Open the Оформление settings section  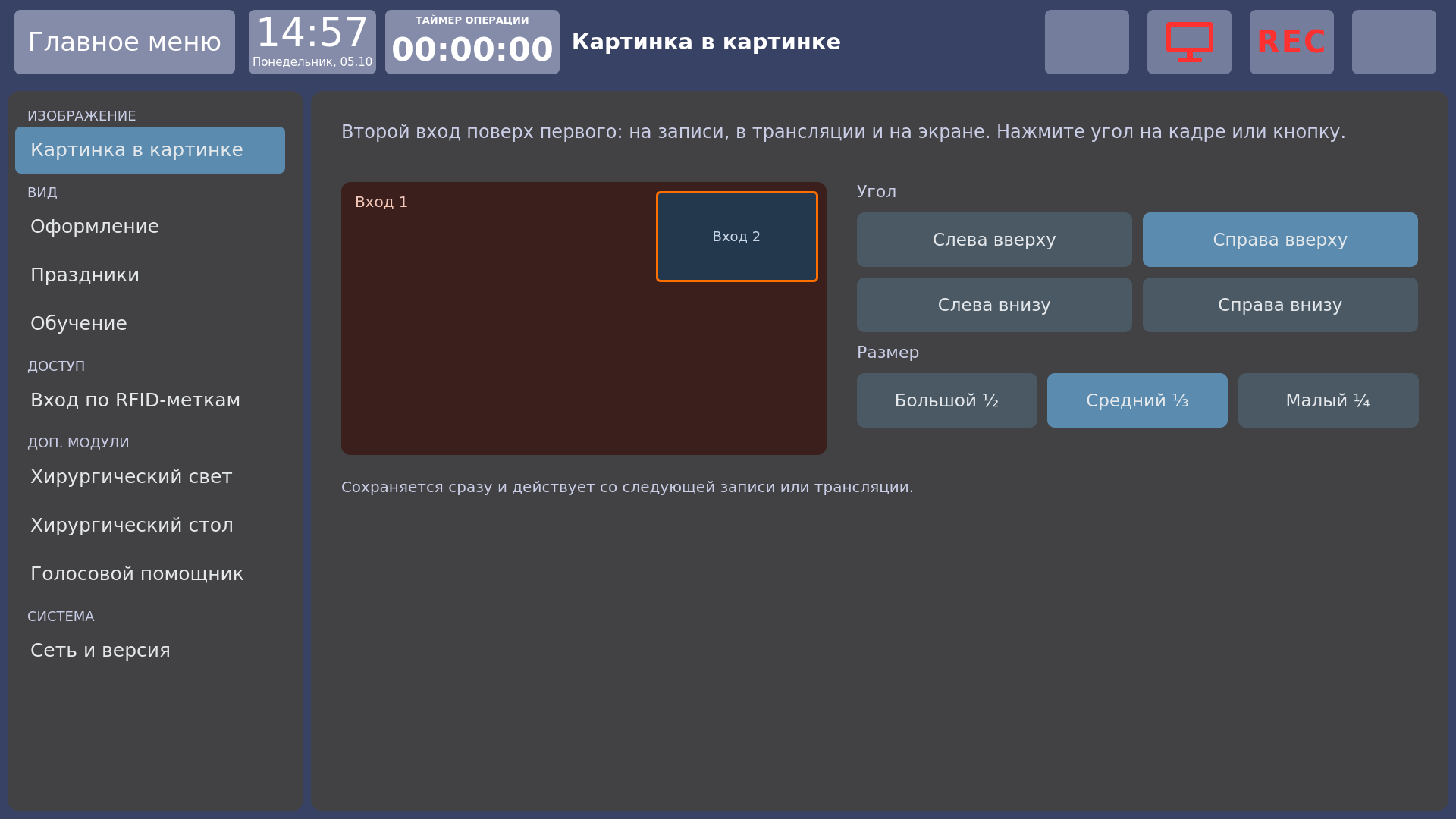click(150, 227)
